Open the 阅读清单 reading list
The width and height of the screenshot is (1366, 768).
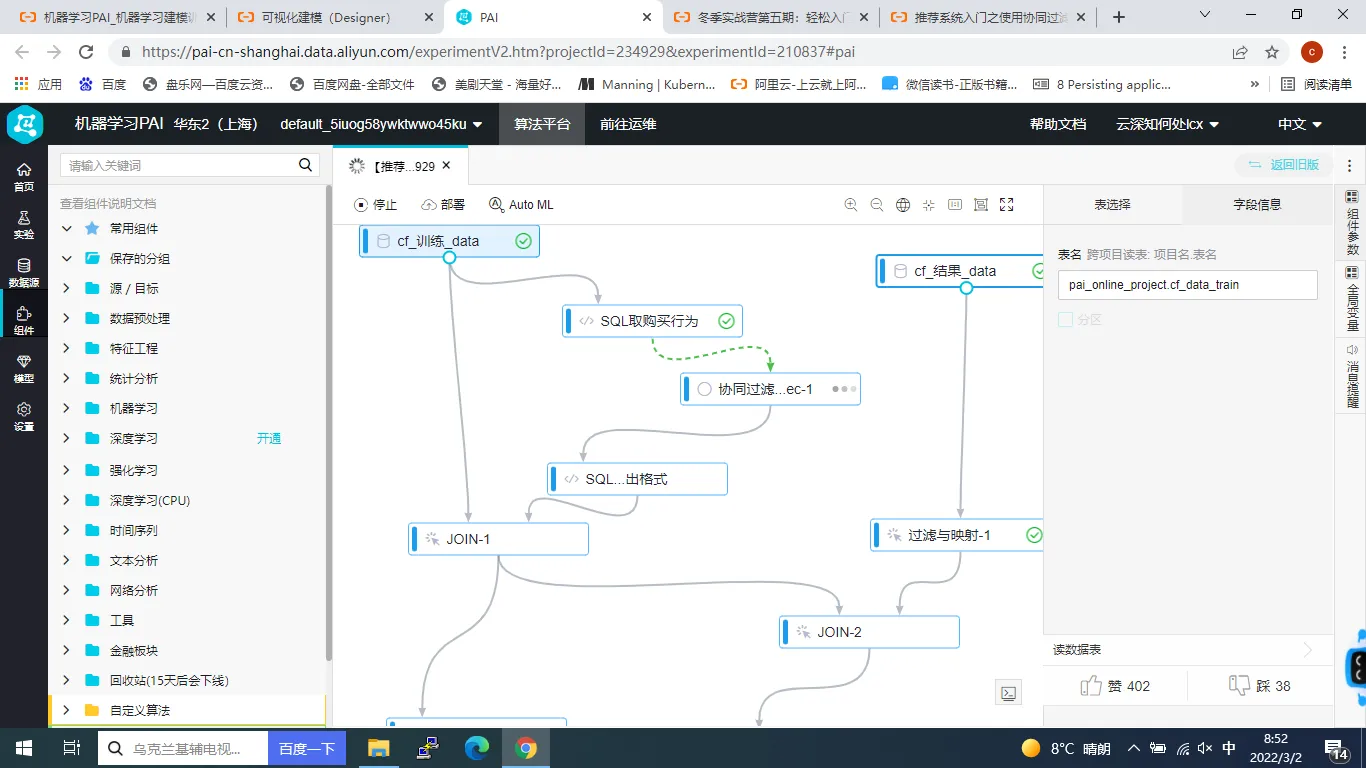coord(1316,85)
